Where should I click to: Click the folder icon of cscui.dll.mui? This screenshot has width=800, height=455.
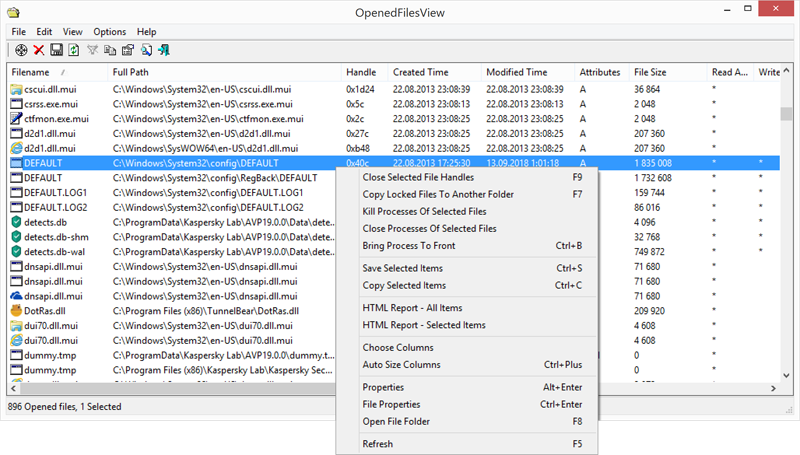coord(16,89)
